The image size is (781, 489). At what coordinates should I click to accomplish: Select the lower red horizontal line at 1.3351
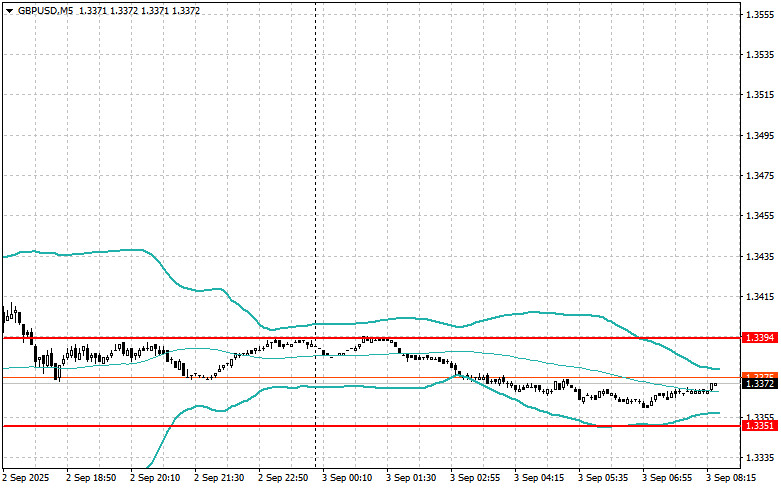point(371,426)
